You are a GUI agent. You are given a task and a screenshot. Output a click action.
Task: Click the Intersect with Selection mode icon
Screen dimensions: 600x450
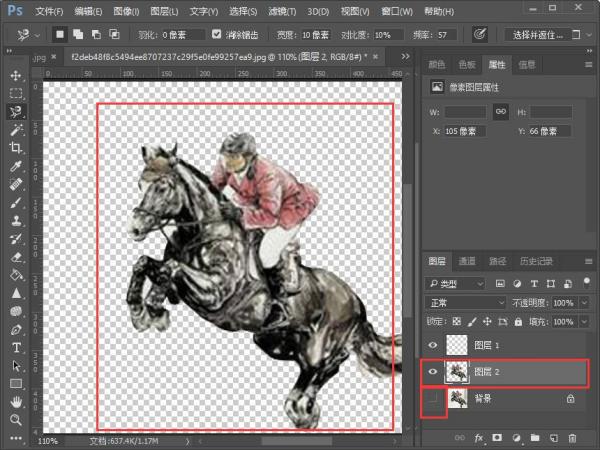tap(114, 34)
